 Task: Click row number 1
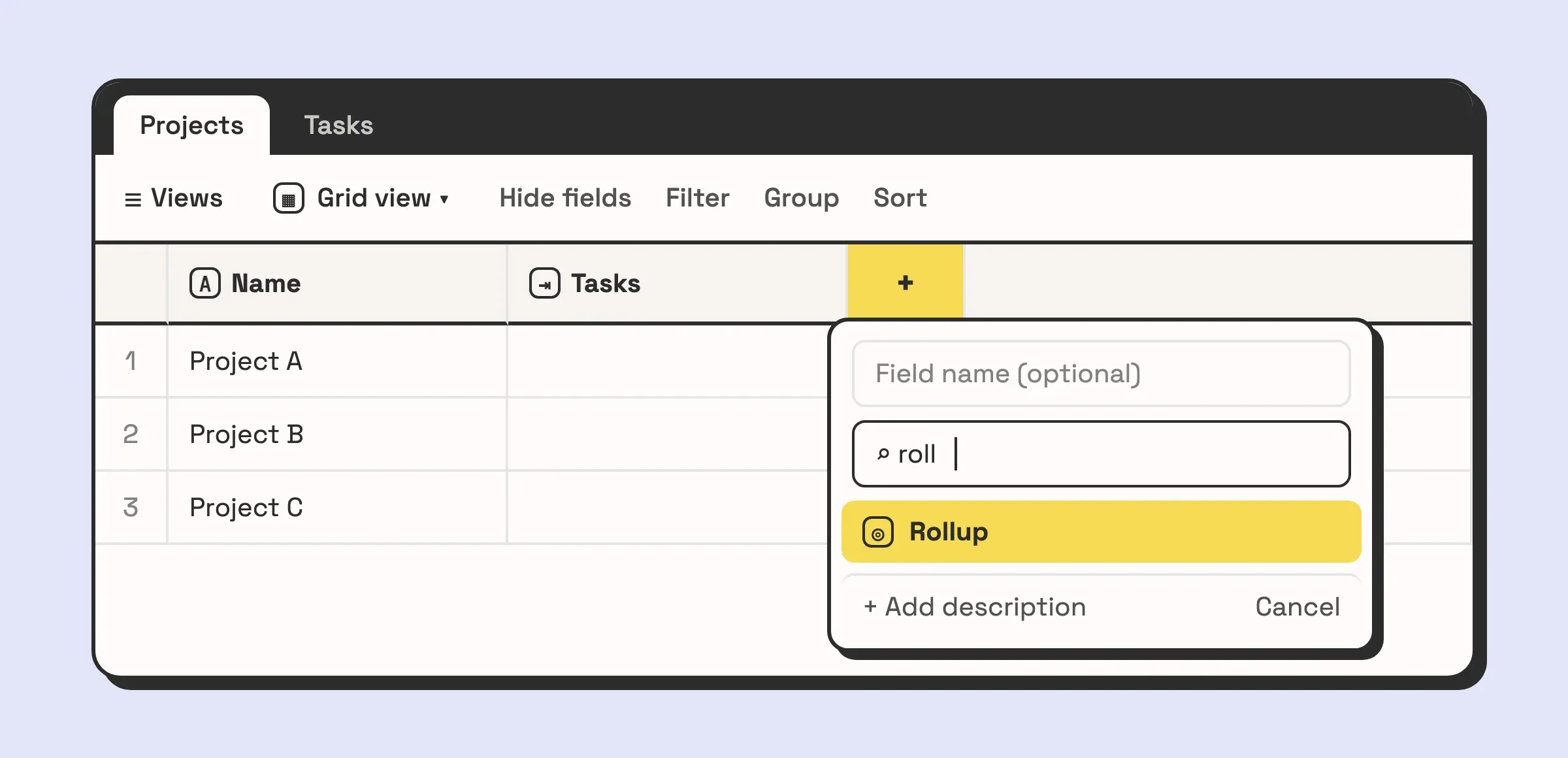tap(131, 361)
